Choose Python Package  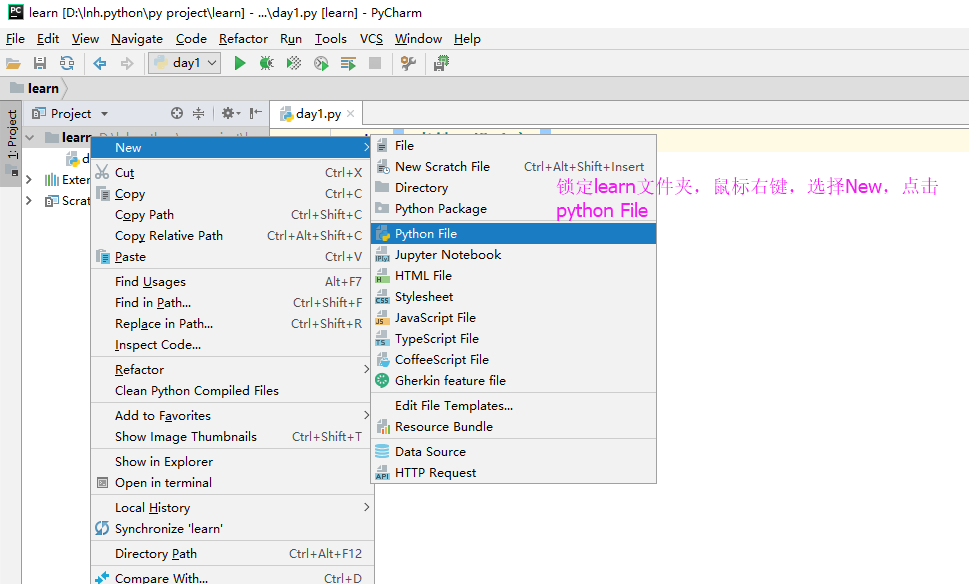click(514, 209)
